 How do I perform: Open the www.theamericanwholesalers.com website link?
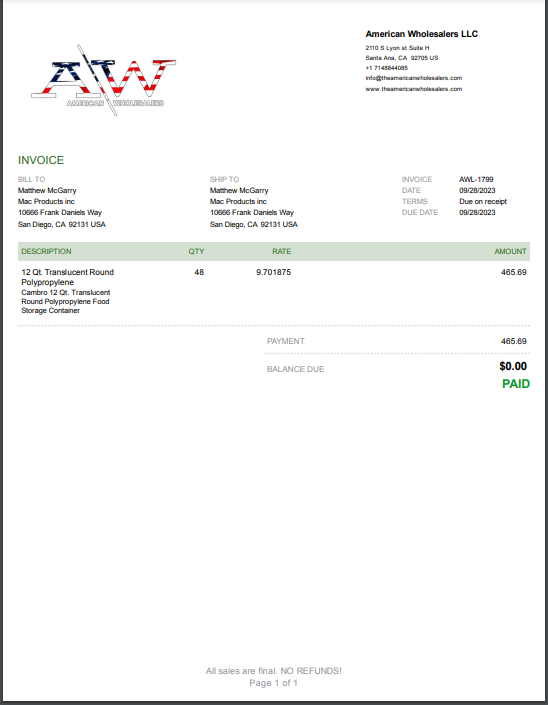click(x=414, y=89)
